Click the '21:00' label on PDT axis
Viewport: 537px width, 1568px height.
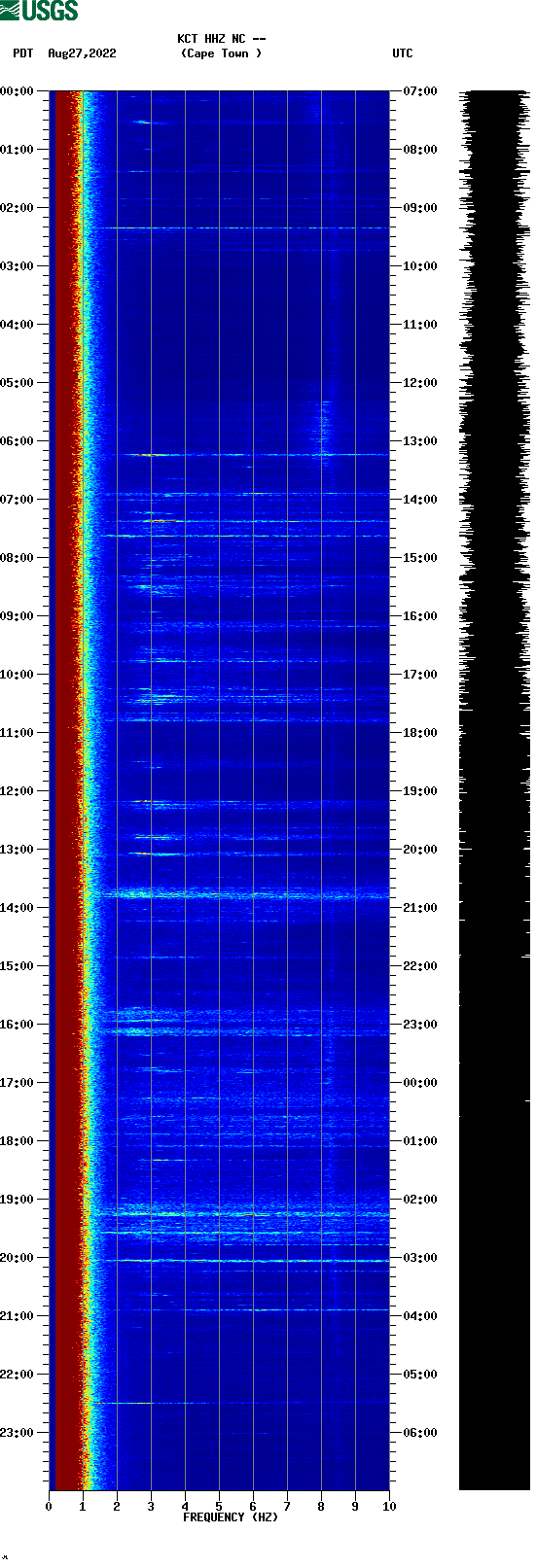(18, 1316)
